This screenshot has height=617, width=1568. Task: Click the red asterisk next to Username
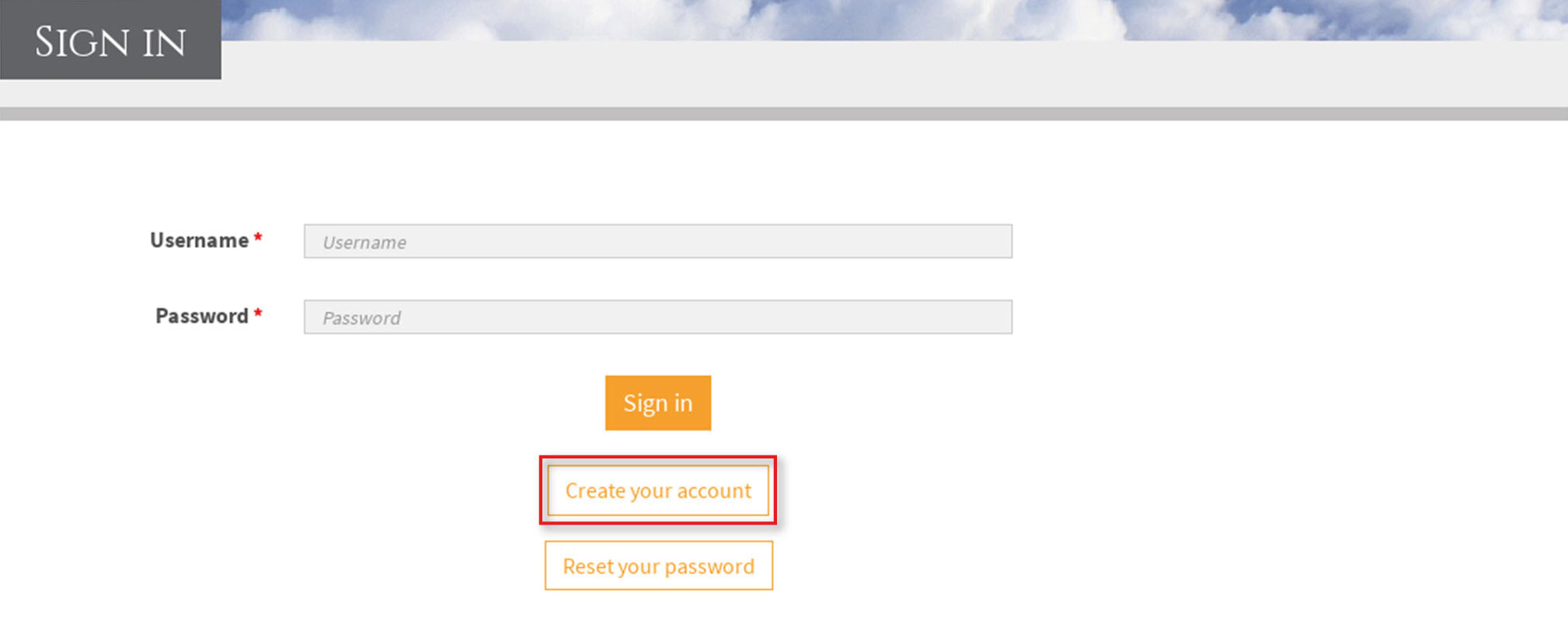(x=258, y=238)
